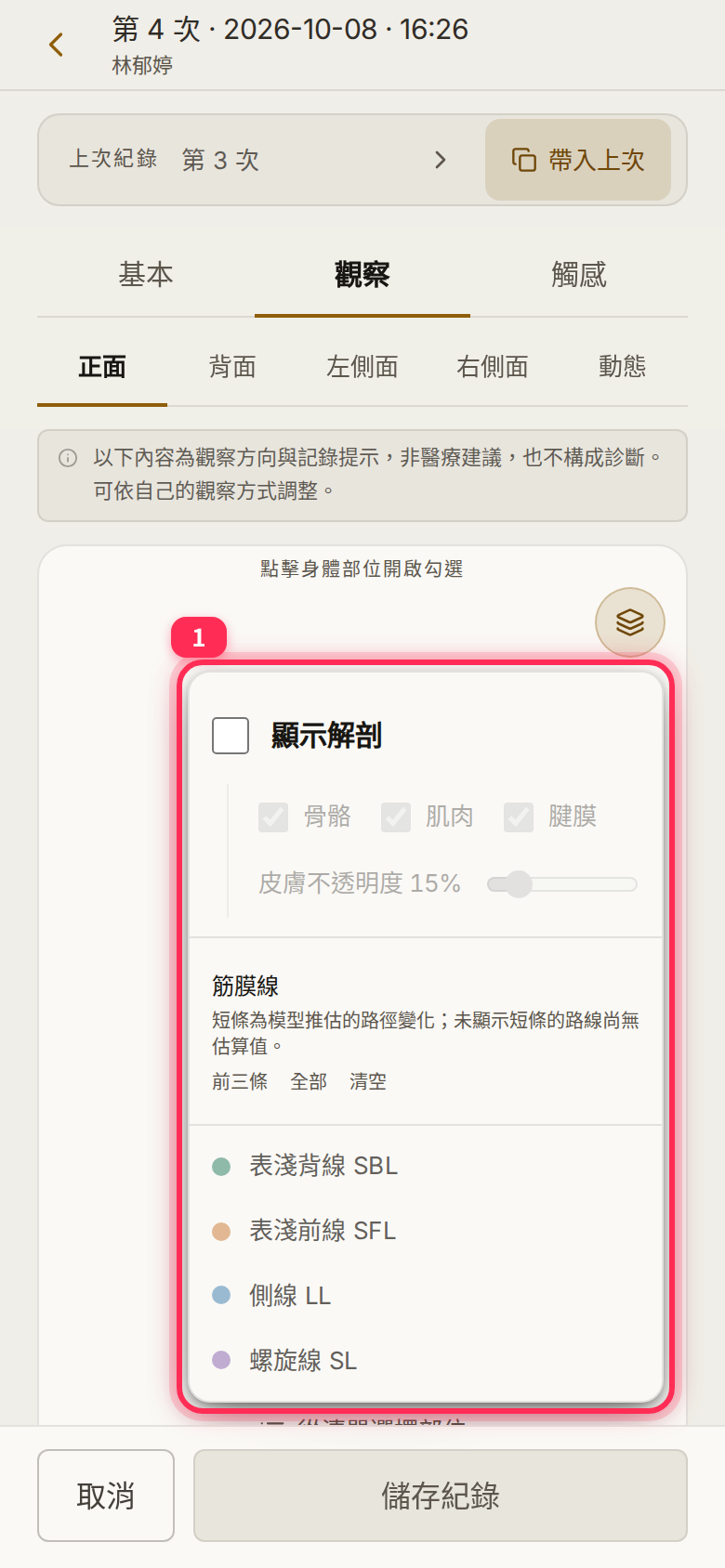Click the copy icon in 帶入上次
This screenshot has height=1568, width=725.
(524, 160)
